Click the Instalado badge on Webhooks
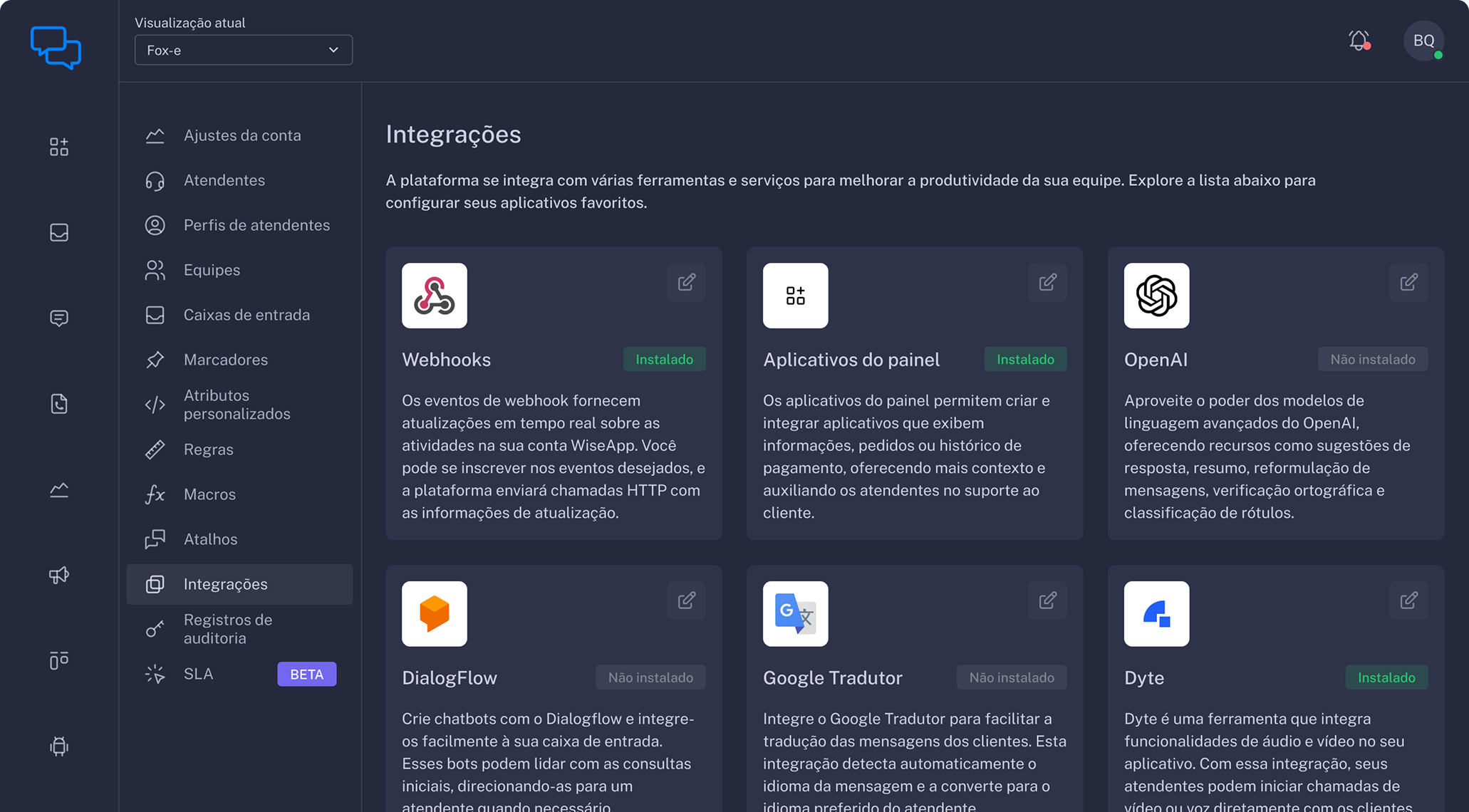Viewport: 1469px width, 812px height. tap(664, 360)
